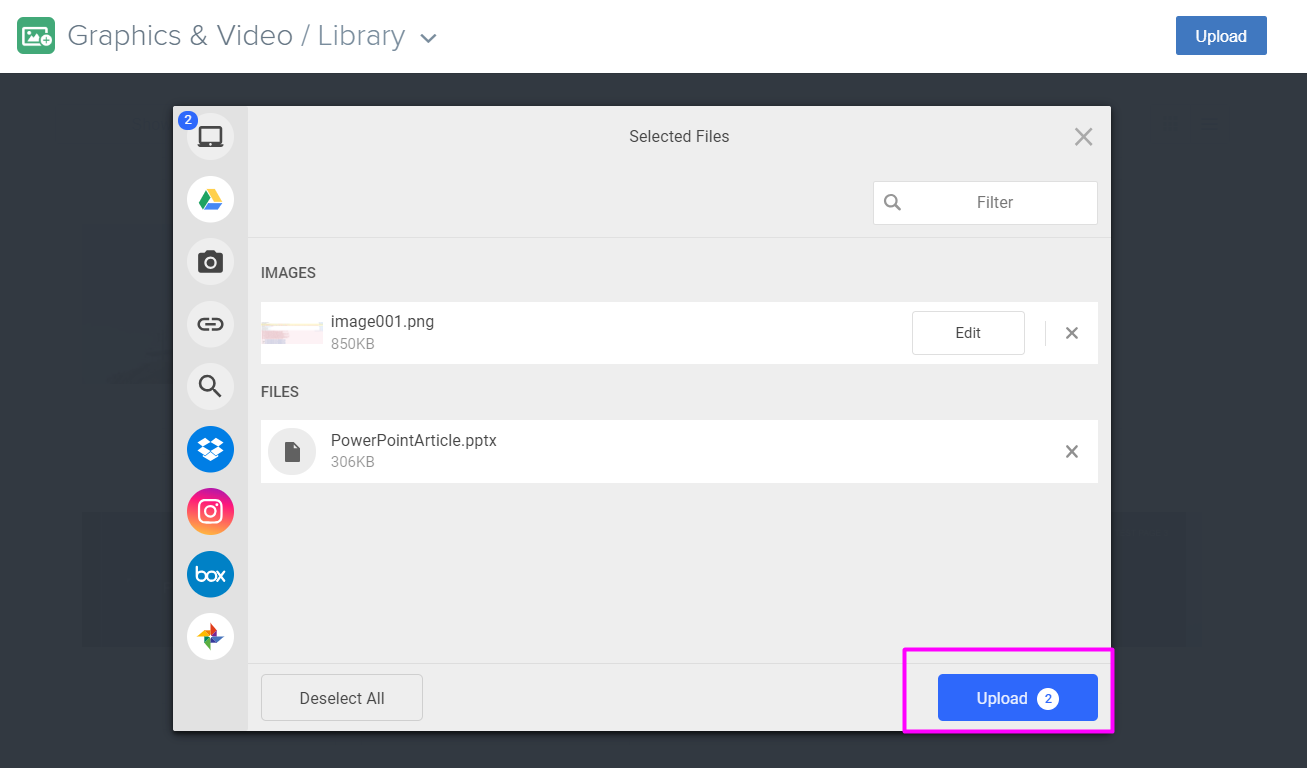Remove PowerPointArticle.pptx from the selection
The image size is (1307, 768).
pos(1071,451)
